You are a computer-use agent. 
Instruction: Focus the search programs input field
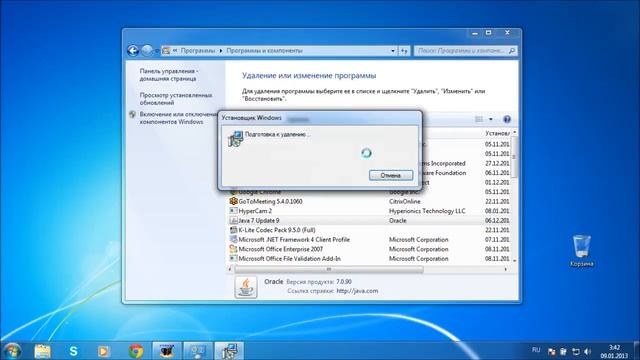461,51
